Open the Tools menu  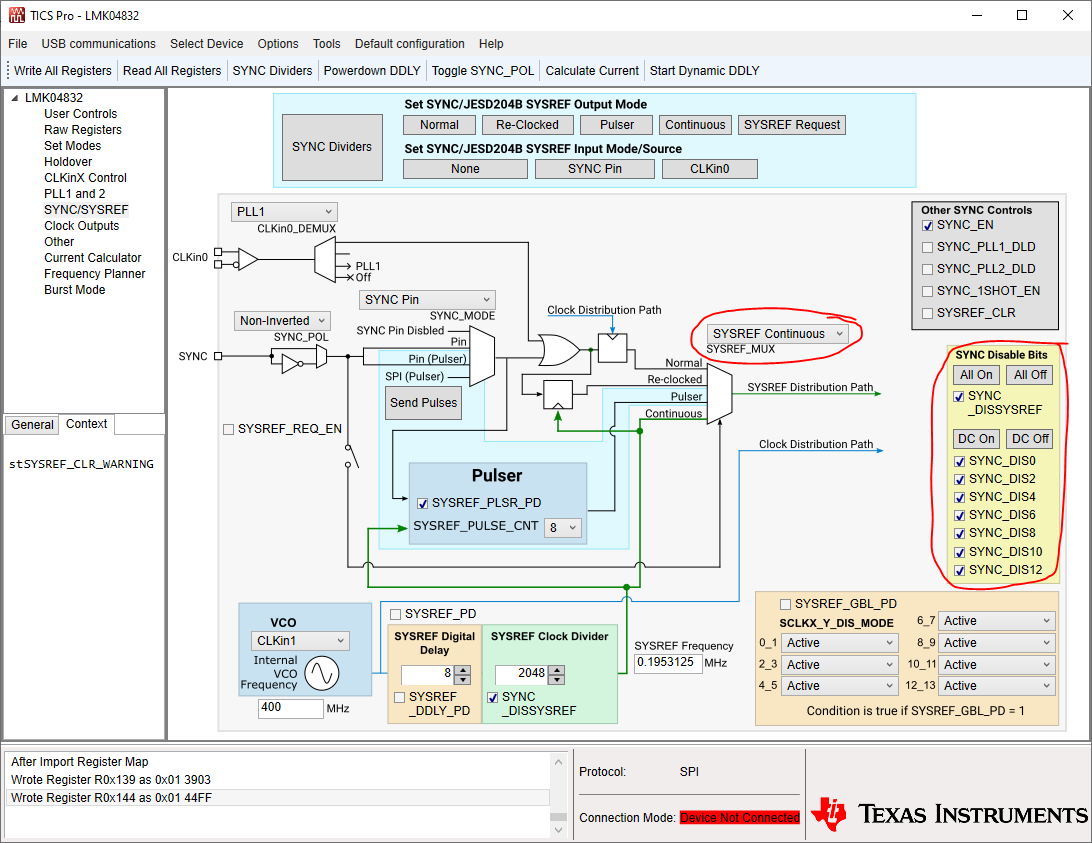tap(327, 44)
